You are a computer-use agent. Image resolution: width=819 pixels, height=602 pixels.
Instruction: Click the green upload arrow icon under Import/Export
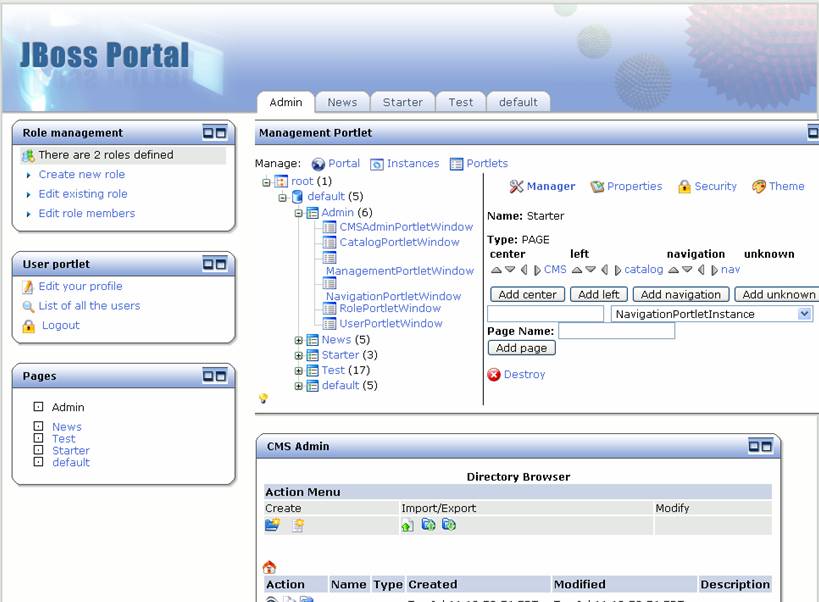tap(407, 526)
